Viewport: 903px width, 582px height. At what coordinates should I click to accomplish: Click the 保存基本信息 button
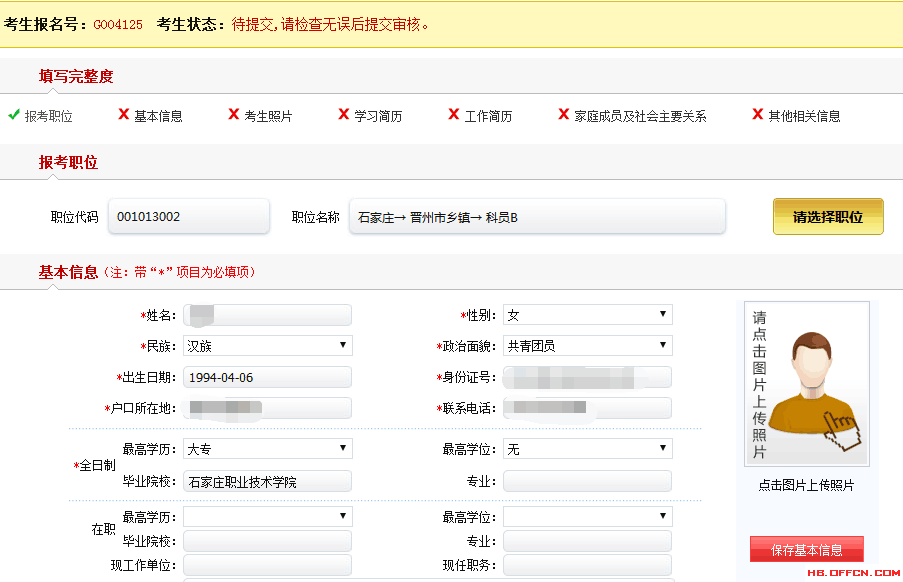tap(807, 549)
